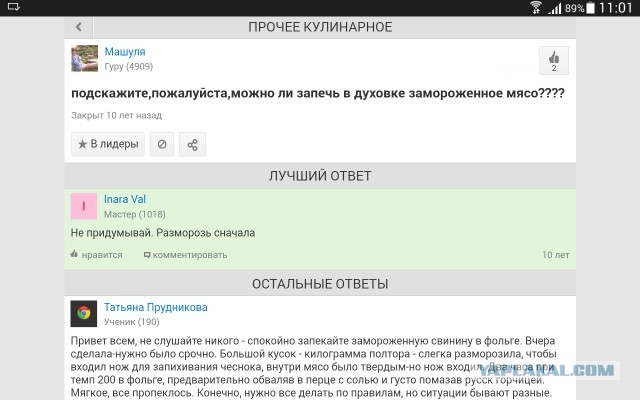Comment on the best answer via комментировать
Viewport: 640px width, 400px height.
click(185, 255)
